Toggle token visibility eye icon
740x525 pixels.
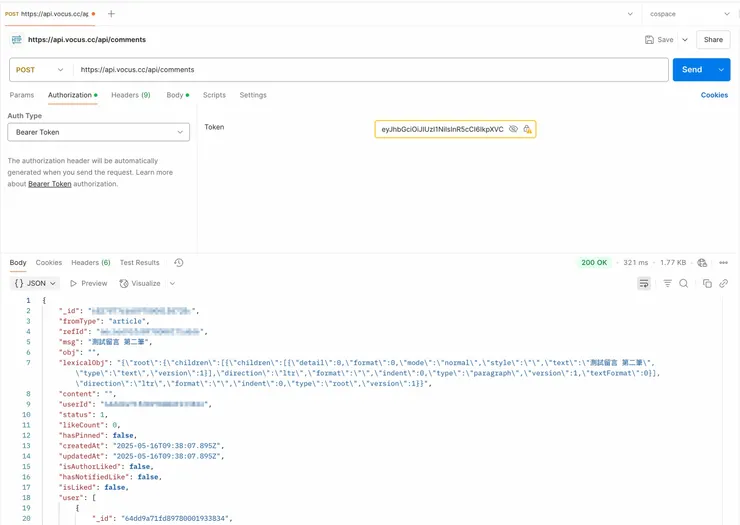pos(513,129)
